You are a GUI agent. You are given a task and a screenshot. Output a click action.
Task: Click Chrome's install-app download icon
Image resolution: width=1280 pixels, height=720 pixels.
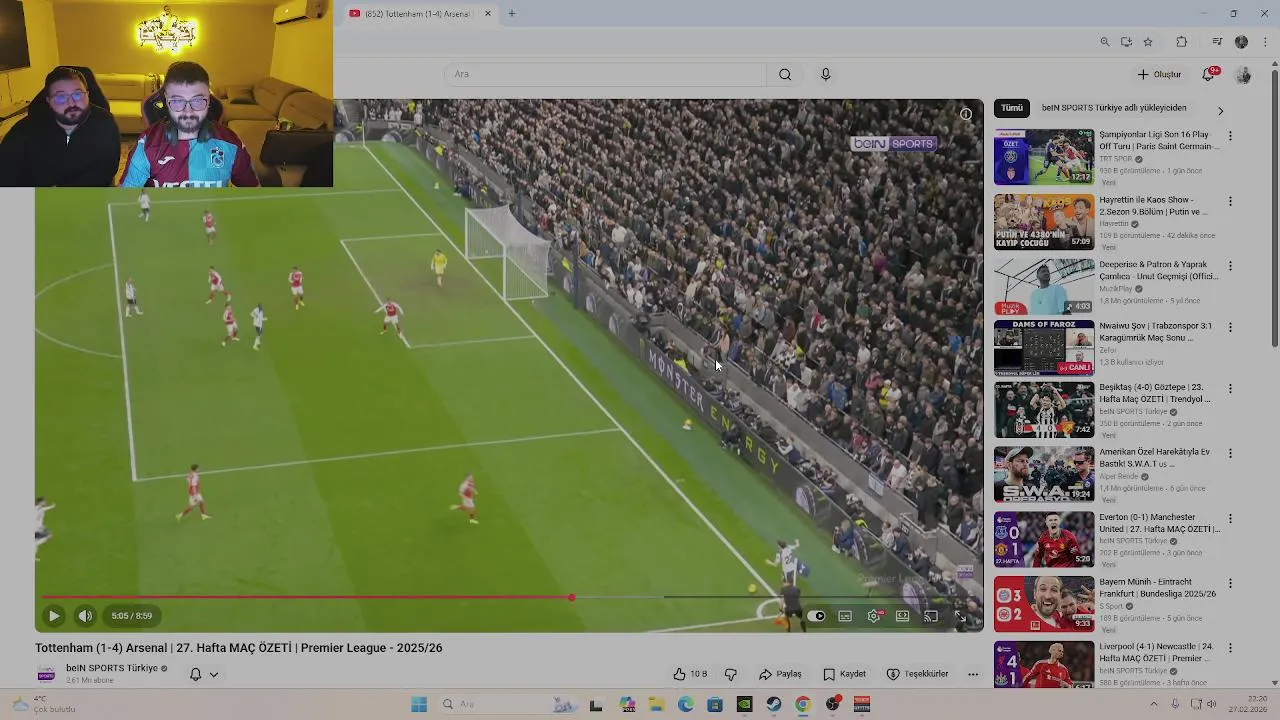[x=1126, y=42]
